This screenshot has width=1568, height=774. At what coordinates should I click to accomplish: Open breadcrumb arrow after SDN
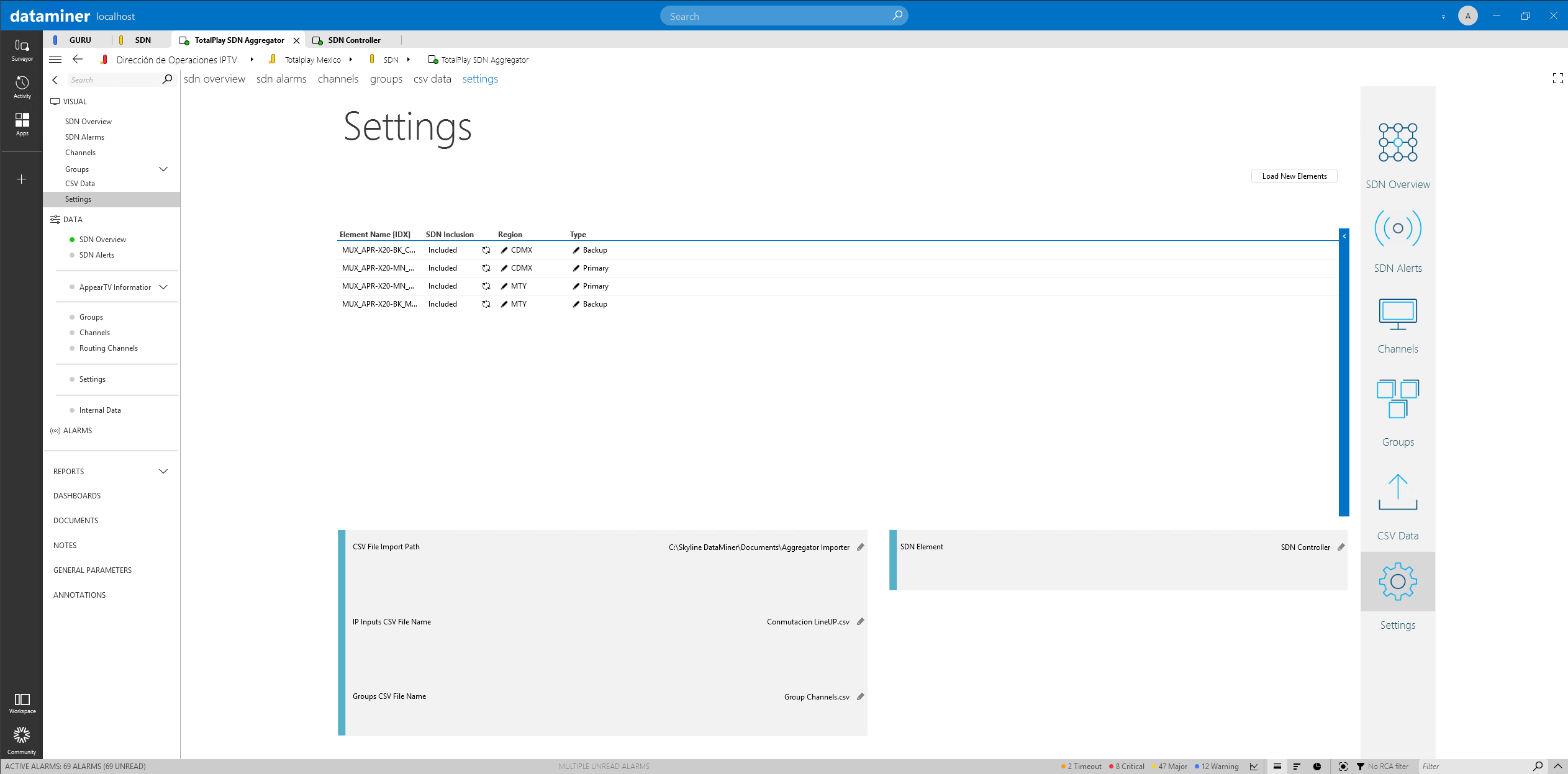coord(408,60)
